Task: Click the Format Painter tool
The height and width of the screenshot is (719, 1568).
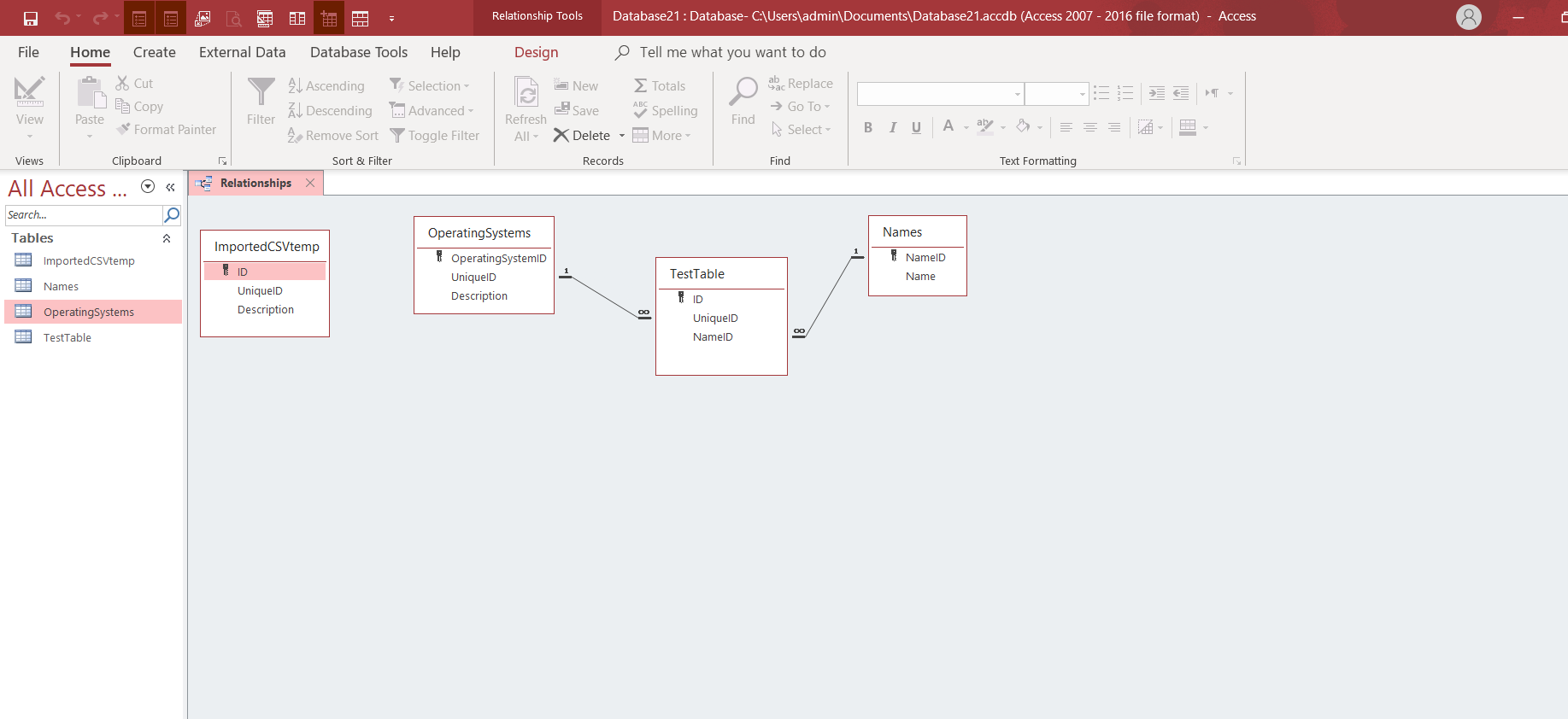Action: [x=167, y=130]
